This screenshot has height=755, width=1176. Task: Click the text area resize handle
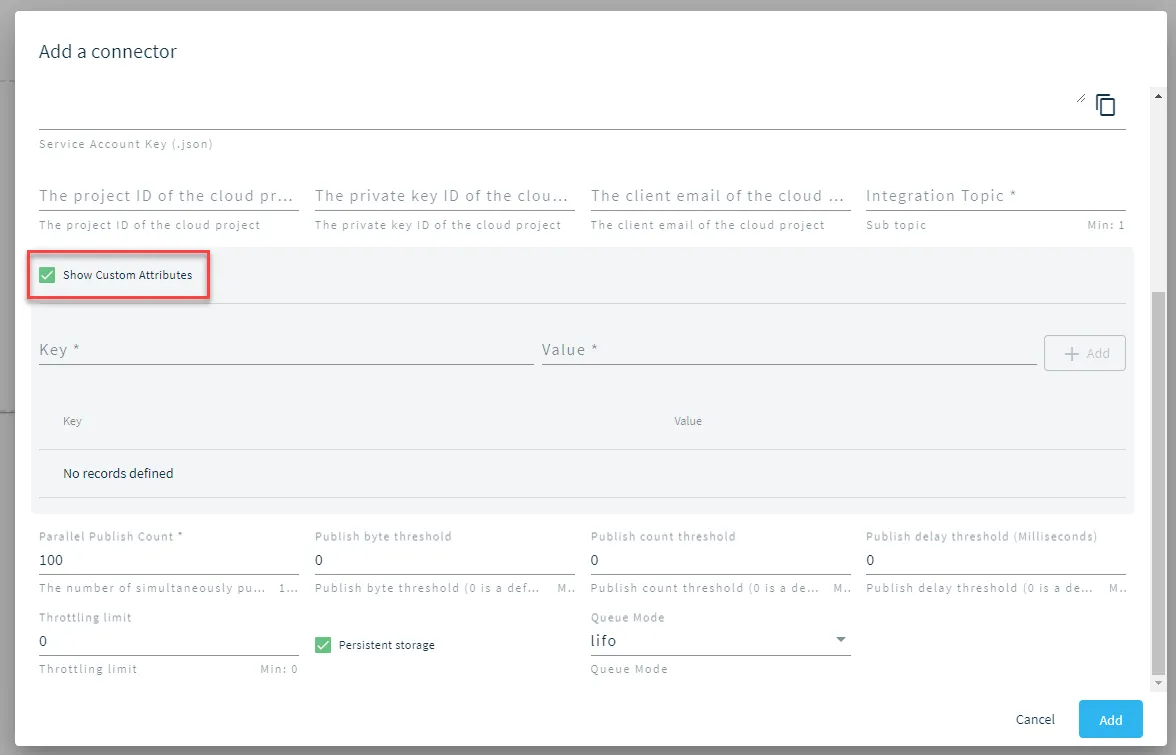click(x=1081, y=98)
